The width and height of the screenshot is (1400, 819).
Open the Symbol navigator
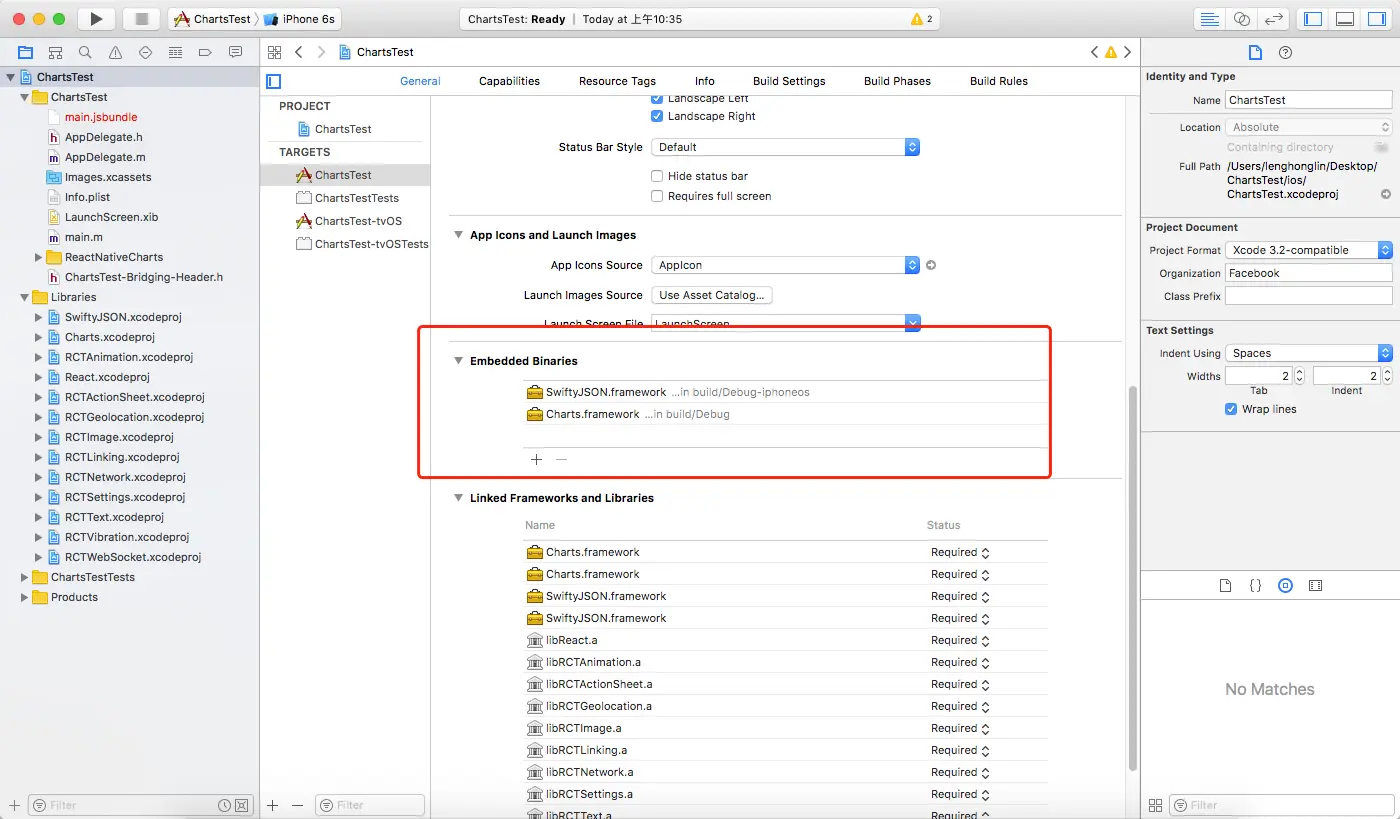point(55,52)
